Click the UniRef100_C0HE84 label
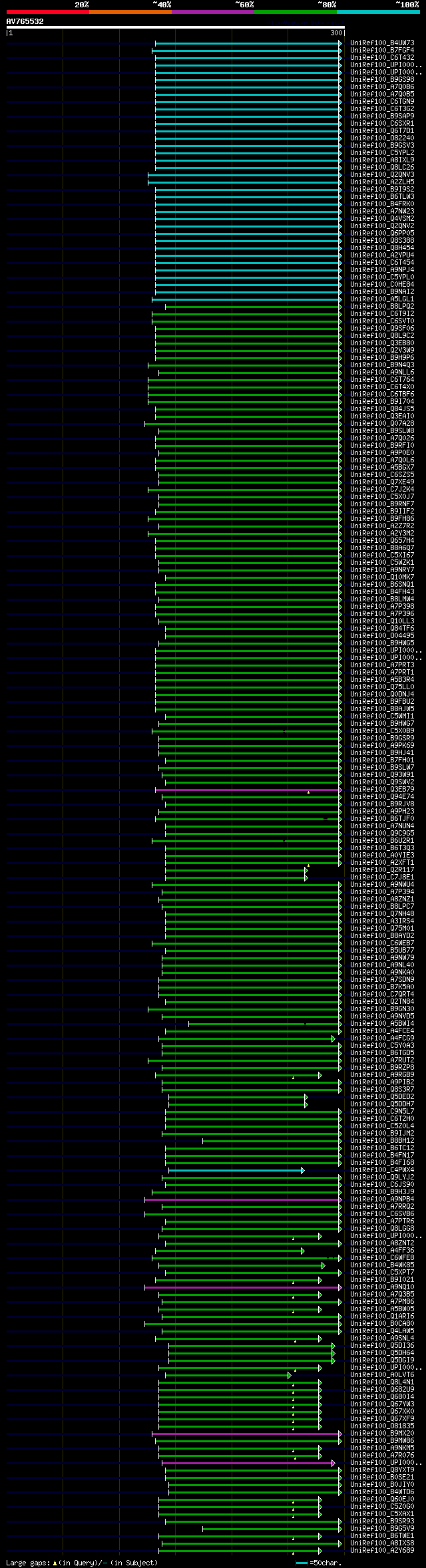This screenshot has height=1568, width=426. tap(382, 285)
